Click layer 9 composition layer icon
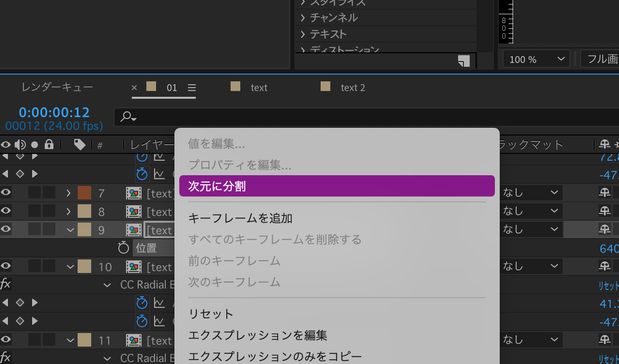This screenshot has width=619, height=364. pyautogui.click(x=134, y=230)
